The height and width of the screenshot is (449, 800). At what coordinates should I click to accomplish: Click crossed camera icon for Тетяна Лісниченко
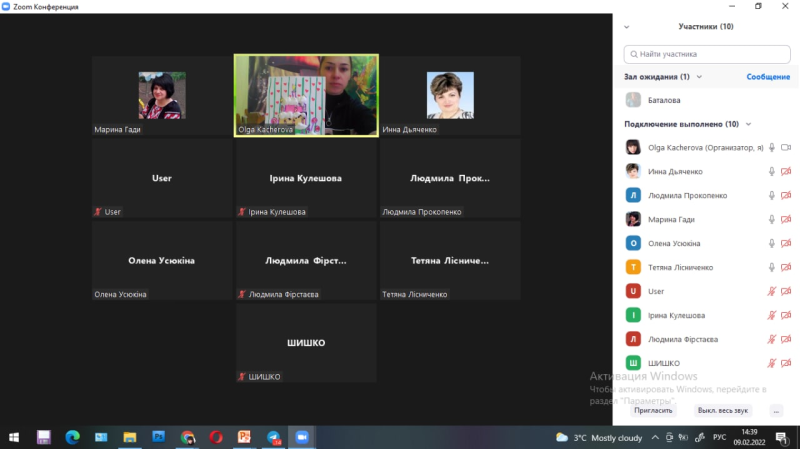tap(786, 267)
